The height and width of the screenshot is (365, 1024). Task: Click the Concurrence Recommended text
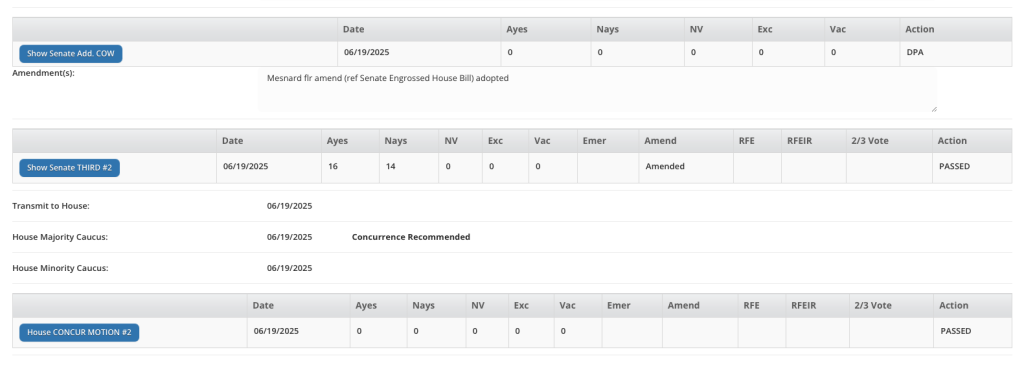[411, 237]
